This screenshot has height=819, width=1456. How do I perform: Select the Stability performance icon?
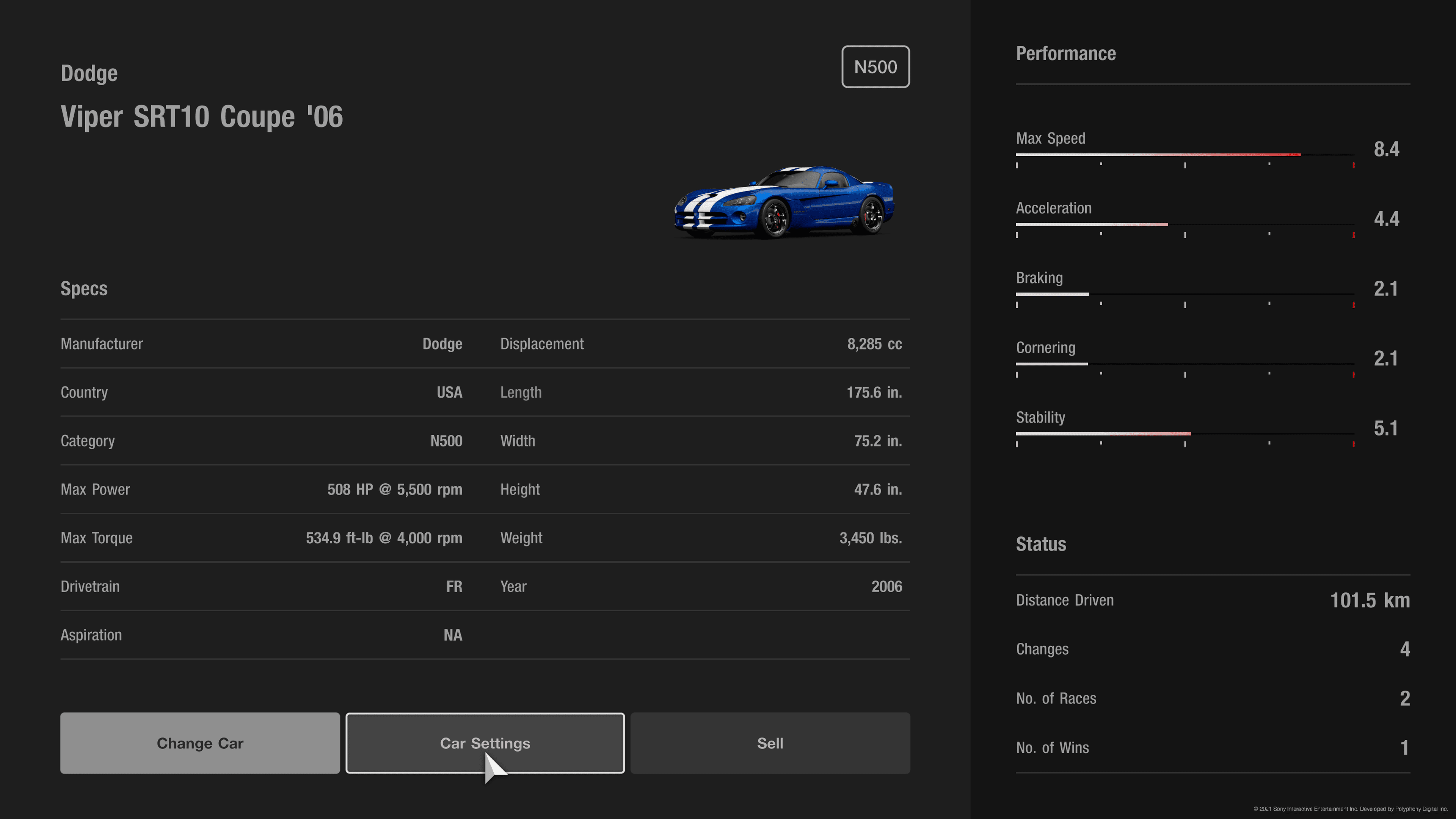[1040, 417]
